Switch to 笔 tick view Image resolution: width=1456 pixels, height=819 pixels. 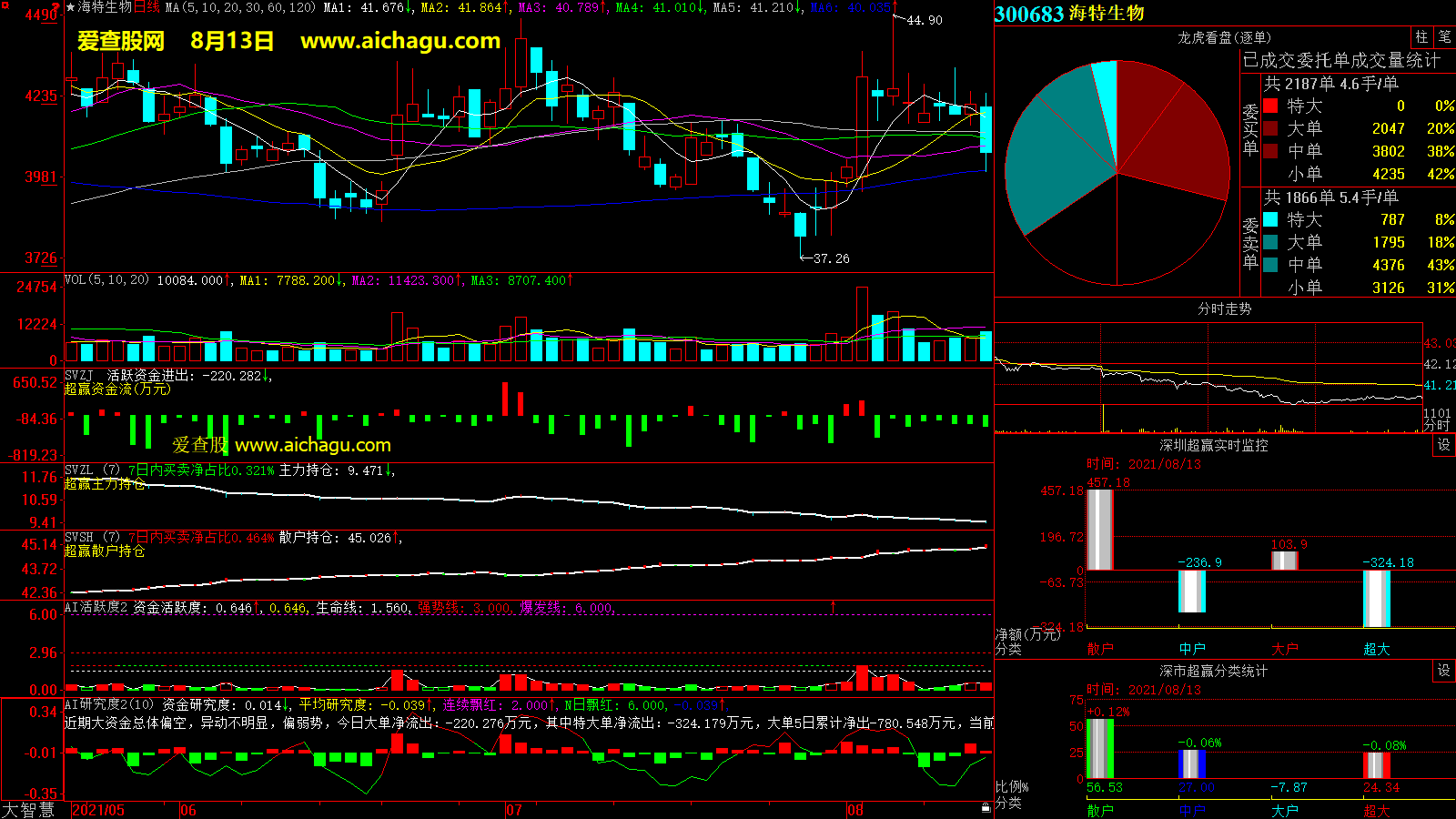coord(1444,36)
